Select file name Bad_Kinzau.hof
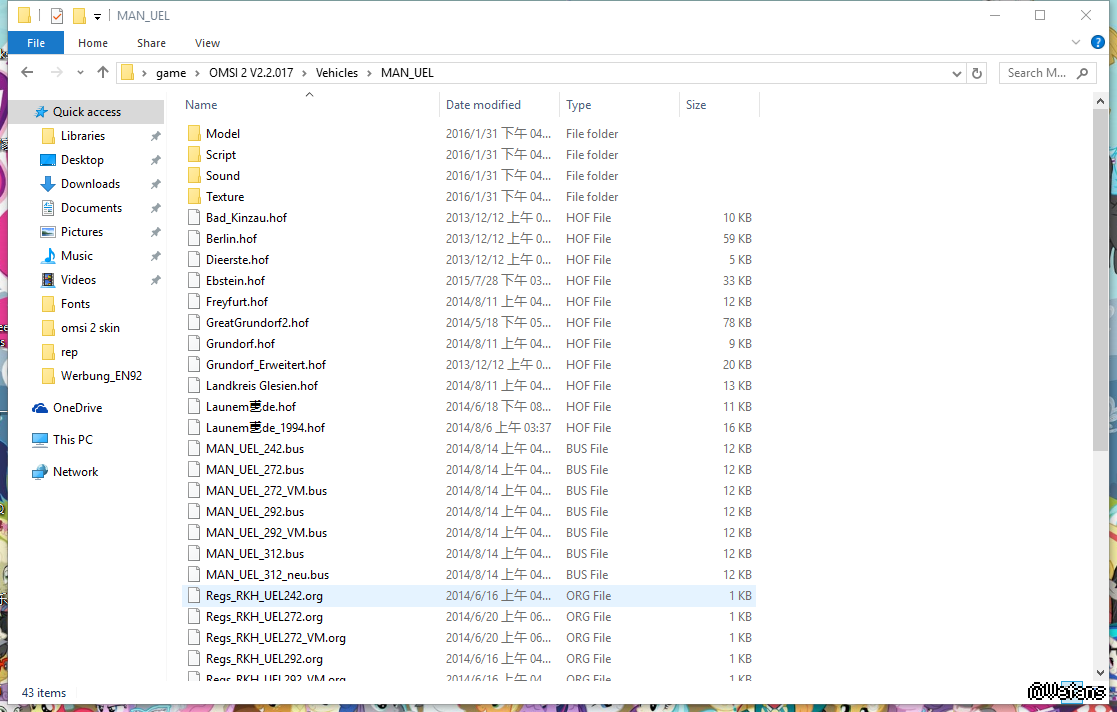Screen dimensions: 1117x712 [246, 217]
